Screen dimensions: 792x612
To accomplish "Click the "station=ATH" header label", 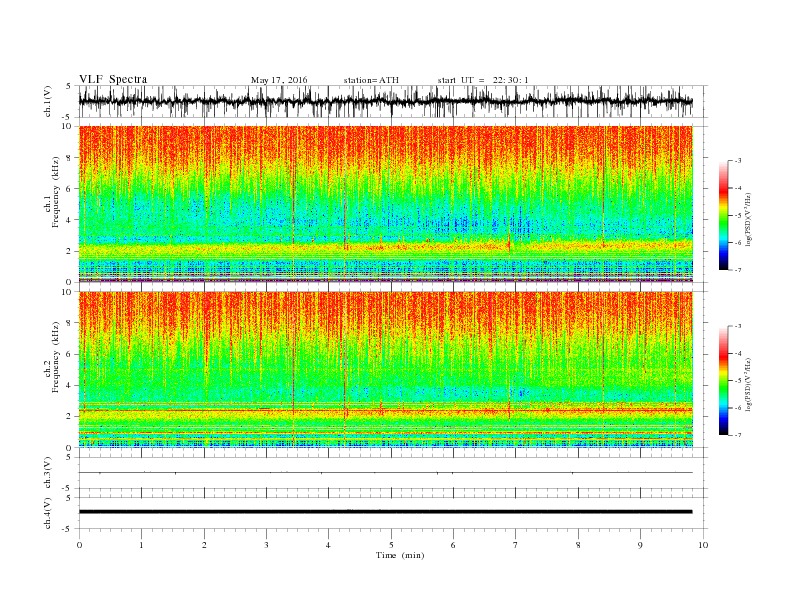I will click(371, 80).
